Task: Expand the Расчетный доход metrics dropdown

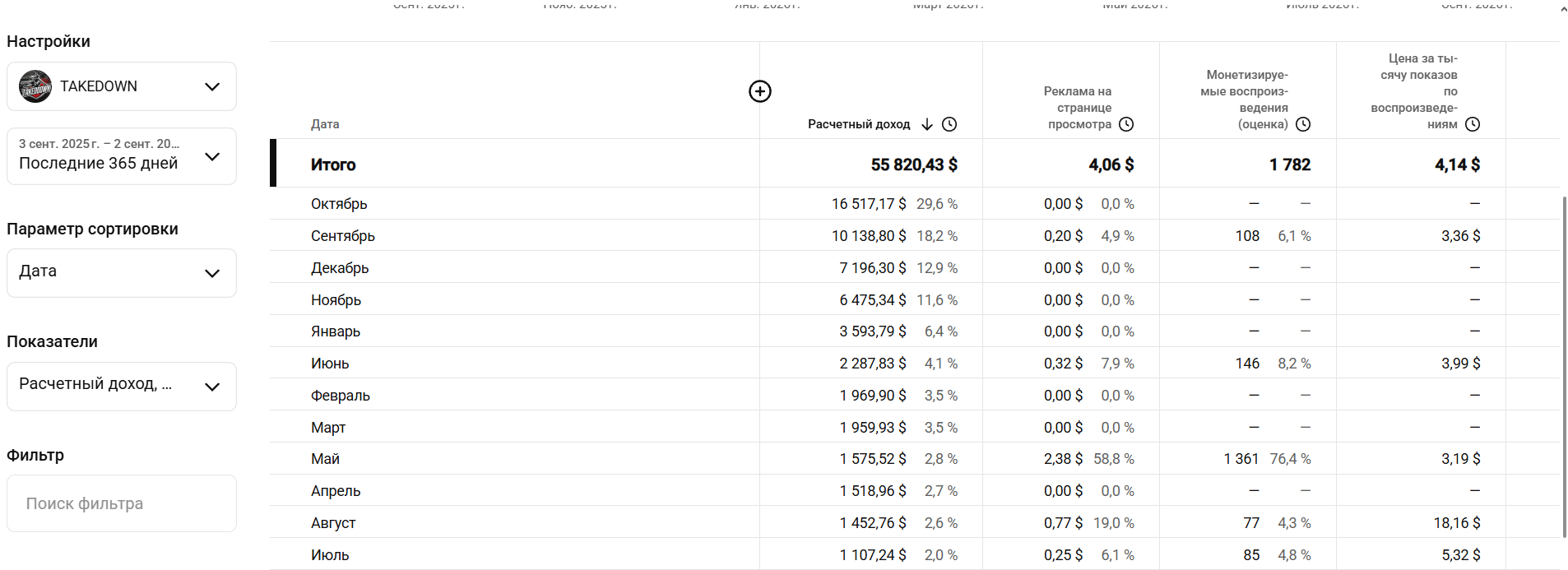Action: 122,387
